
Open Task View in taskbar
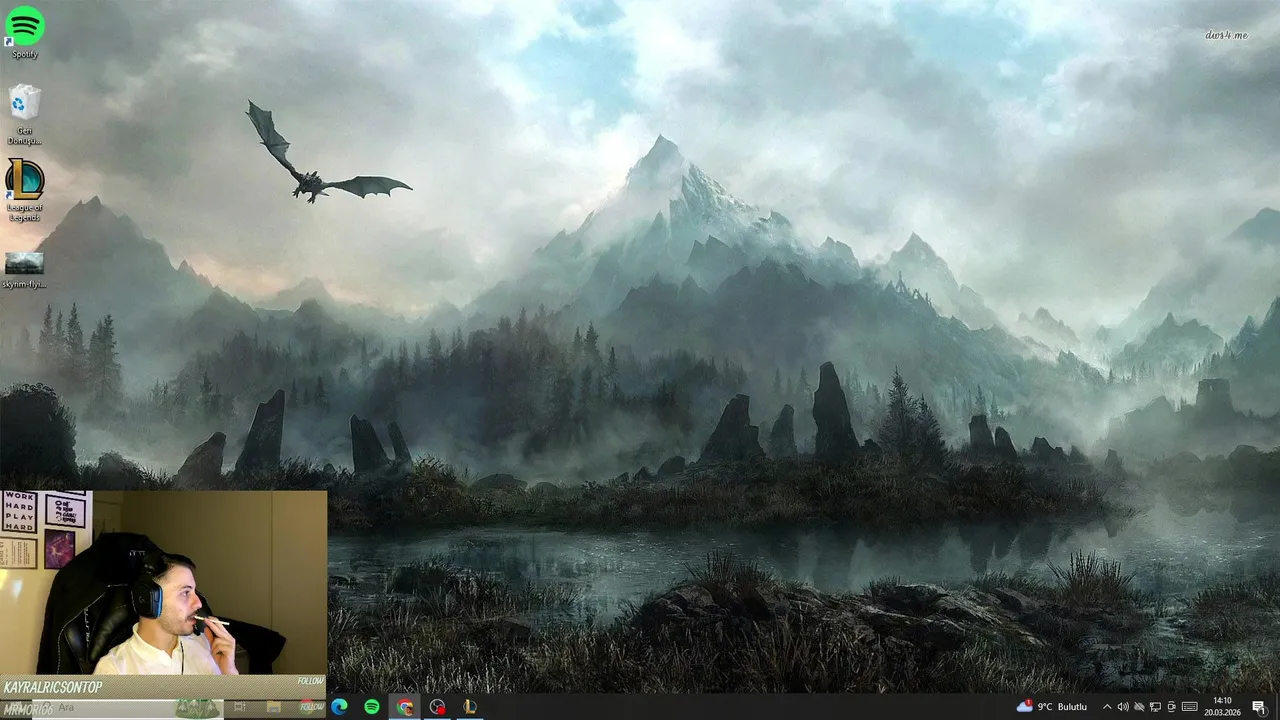pyautogui.click(x=240, y=707)
